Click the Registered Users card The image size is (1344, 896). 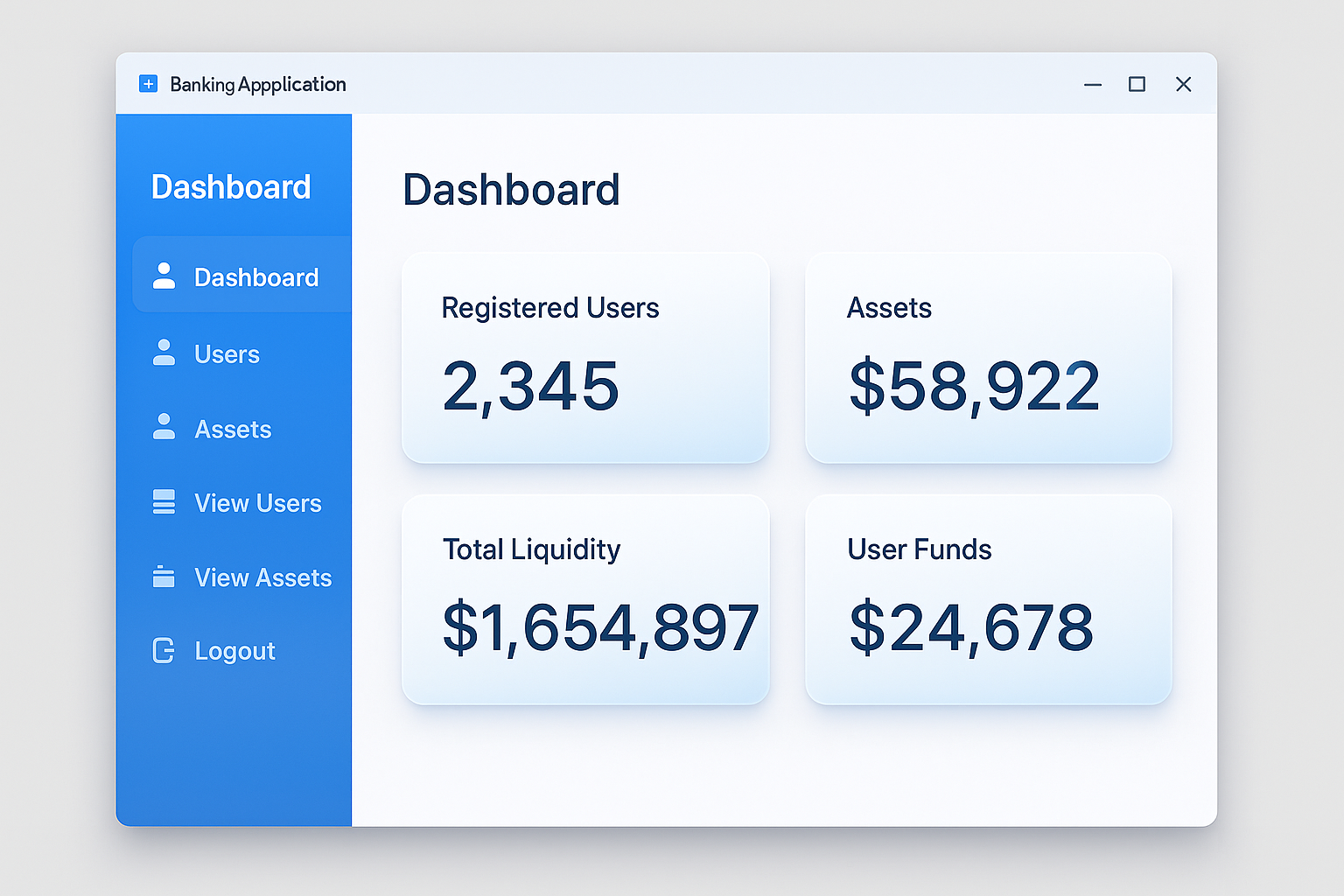point(585,358)
